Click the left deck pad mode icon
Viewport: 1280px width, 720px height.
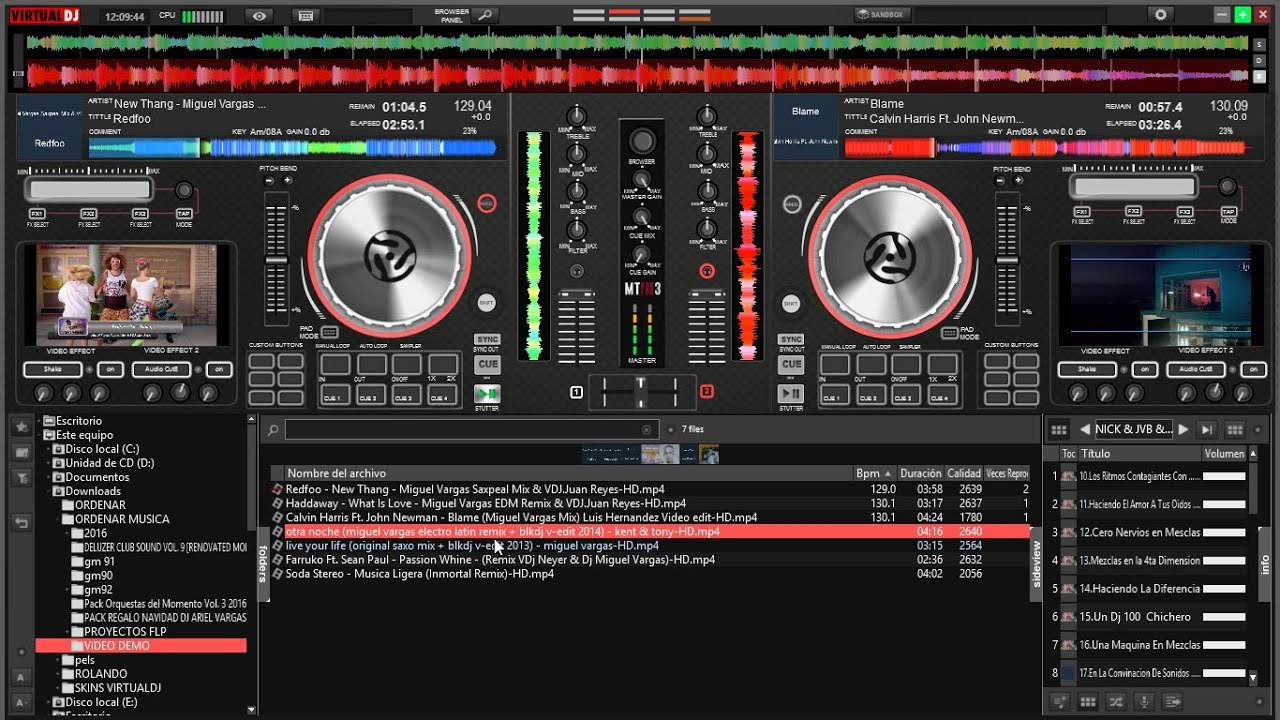click(x=329, y=332)
